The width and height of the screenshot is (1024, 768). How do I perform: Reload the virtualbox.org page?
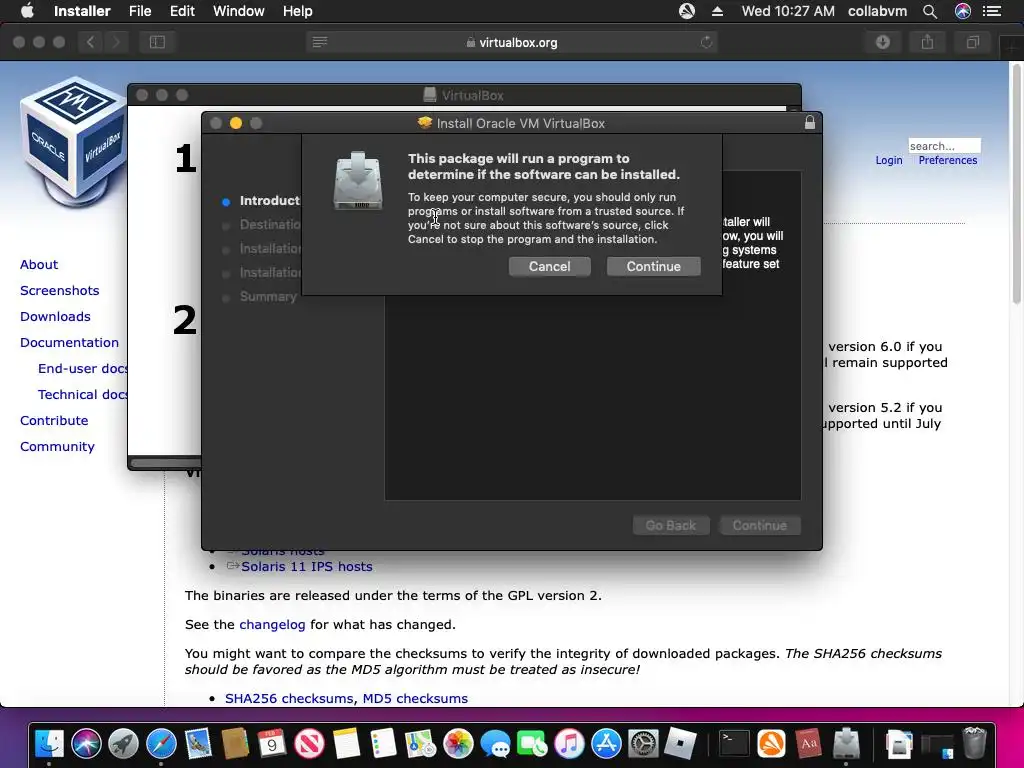[x=706, y=42]
